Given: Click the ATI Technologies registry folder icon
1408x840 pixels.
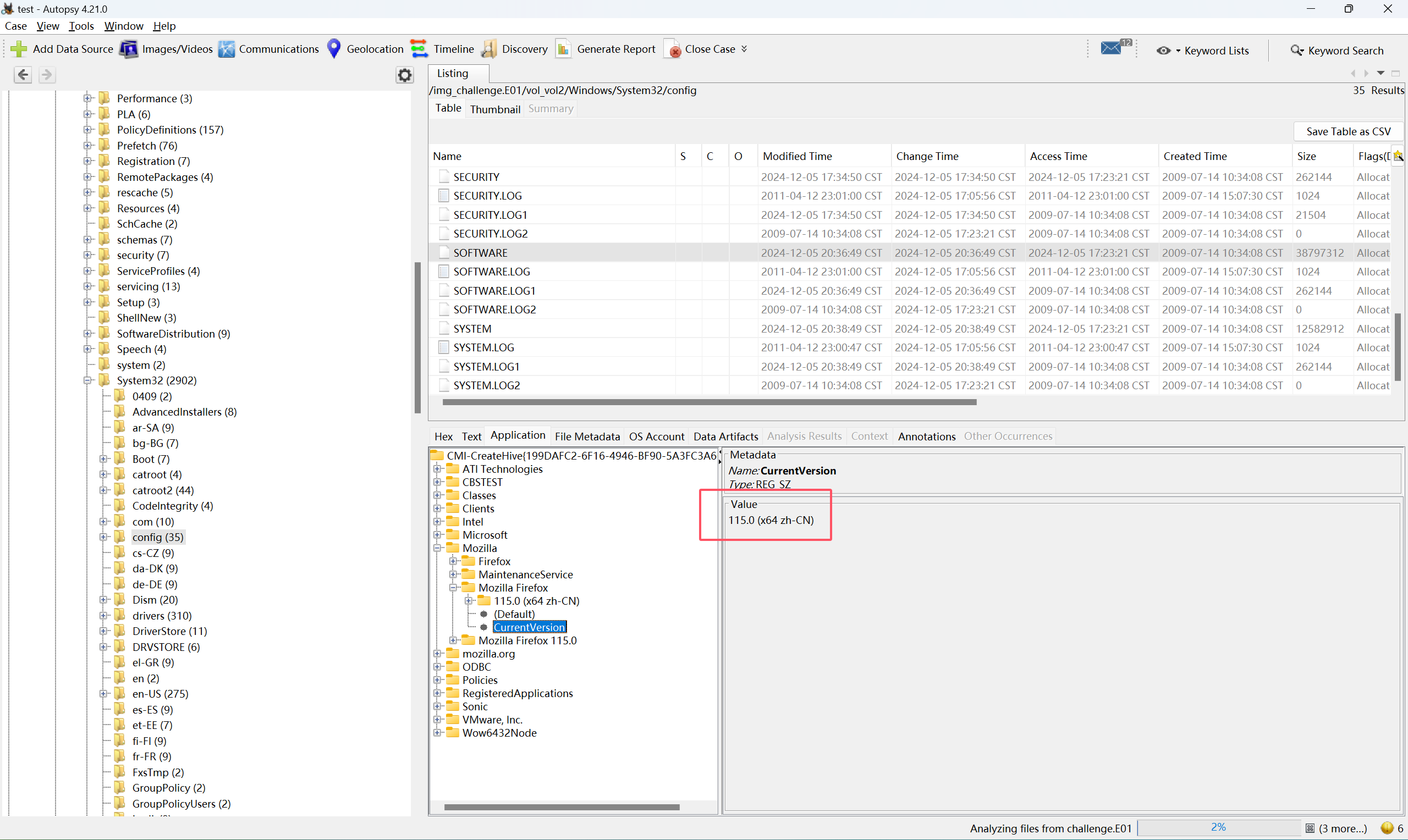Looking at the screenshot, I should pyautogui.click(x=452, y=469).
